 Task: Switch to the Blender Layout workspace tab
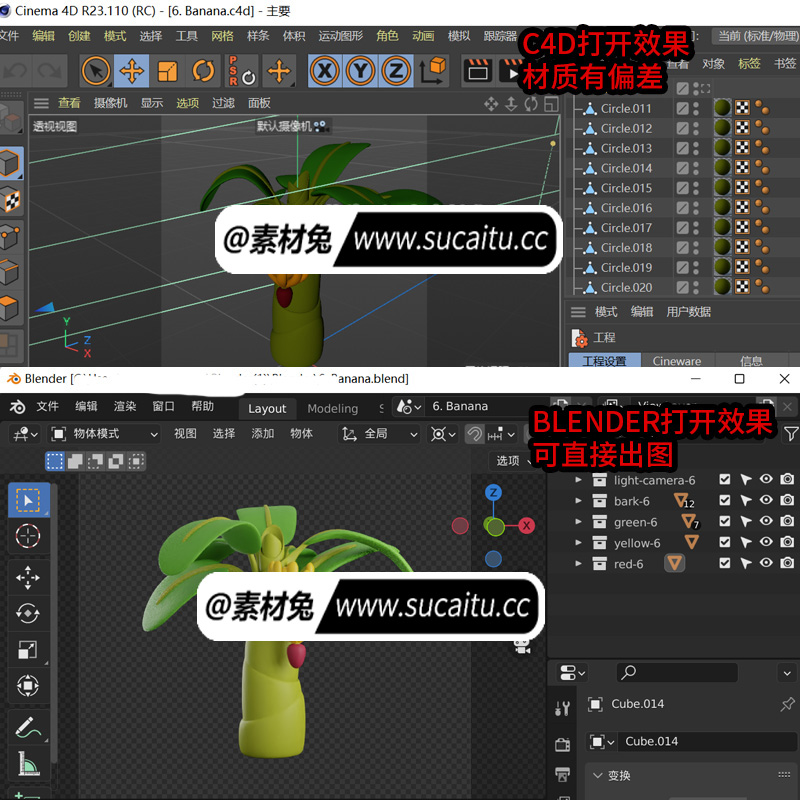(267, 409)
